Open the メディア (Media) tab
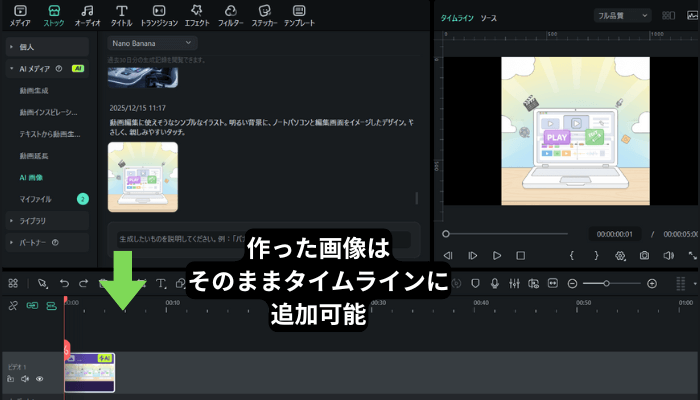700x400 pixels. (19, 14)
